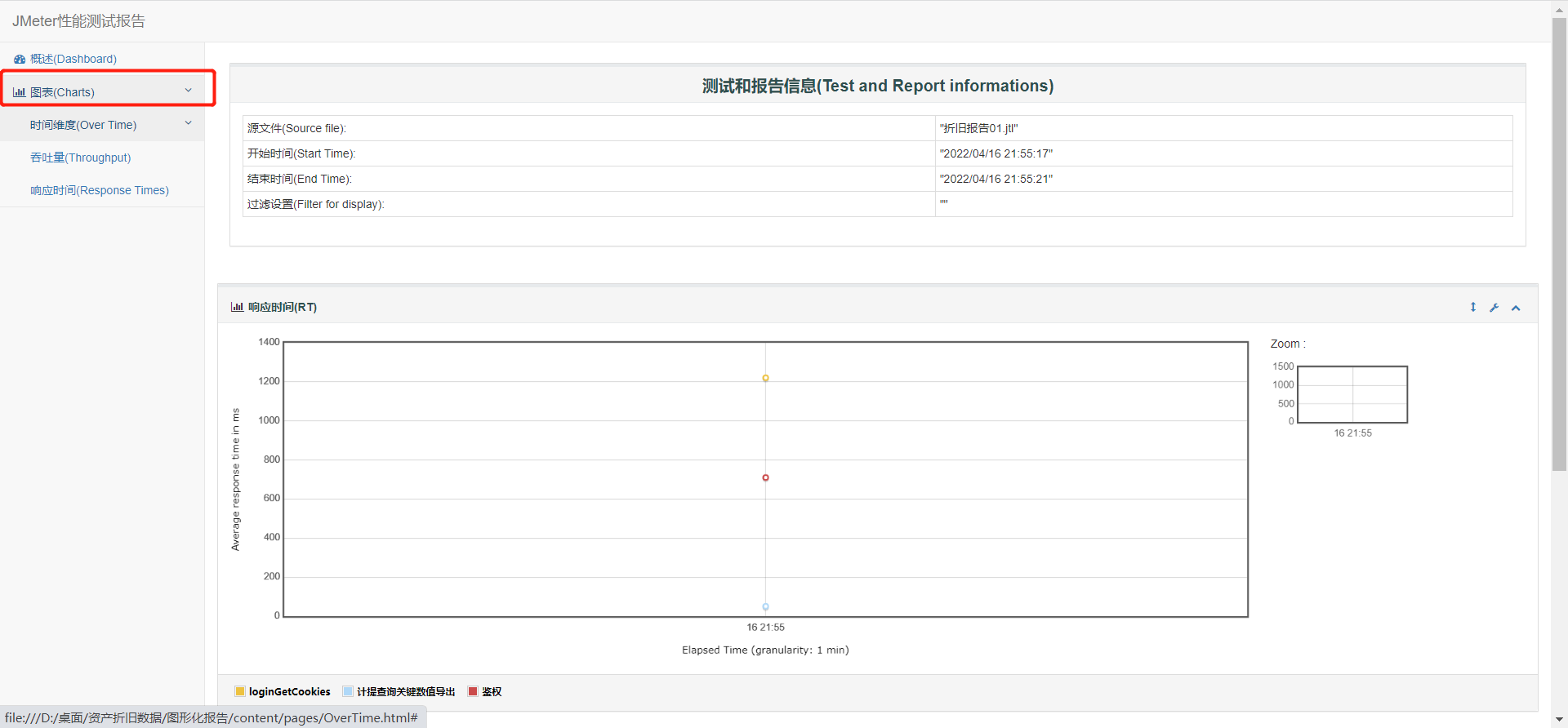Click the loginGetCookies legend label

click(290, 691)
